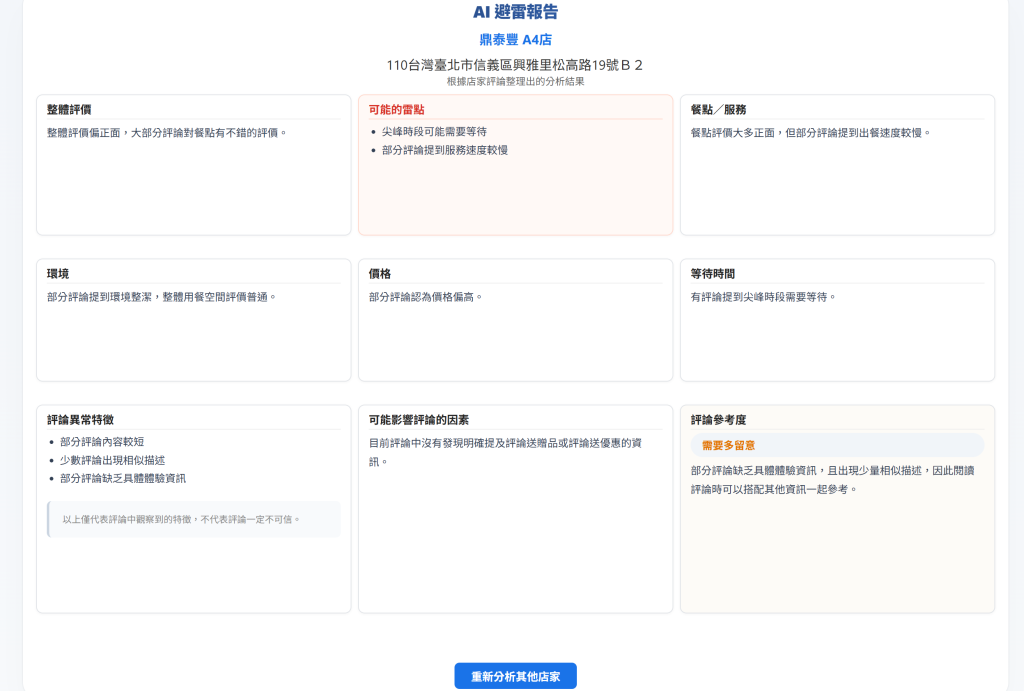Select the 可能的雷點 red heading
Screen dimensions: 1024x691
[x=396, y=110]
